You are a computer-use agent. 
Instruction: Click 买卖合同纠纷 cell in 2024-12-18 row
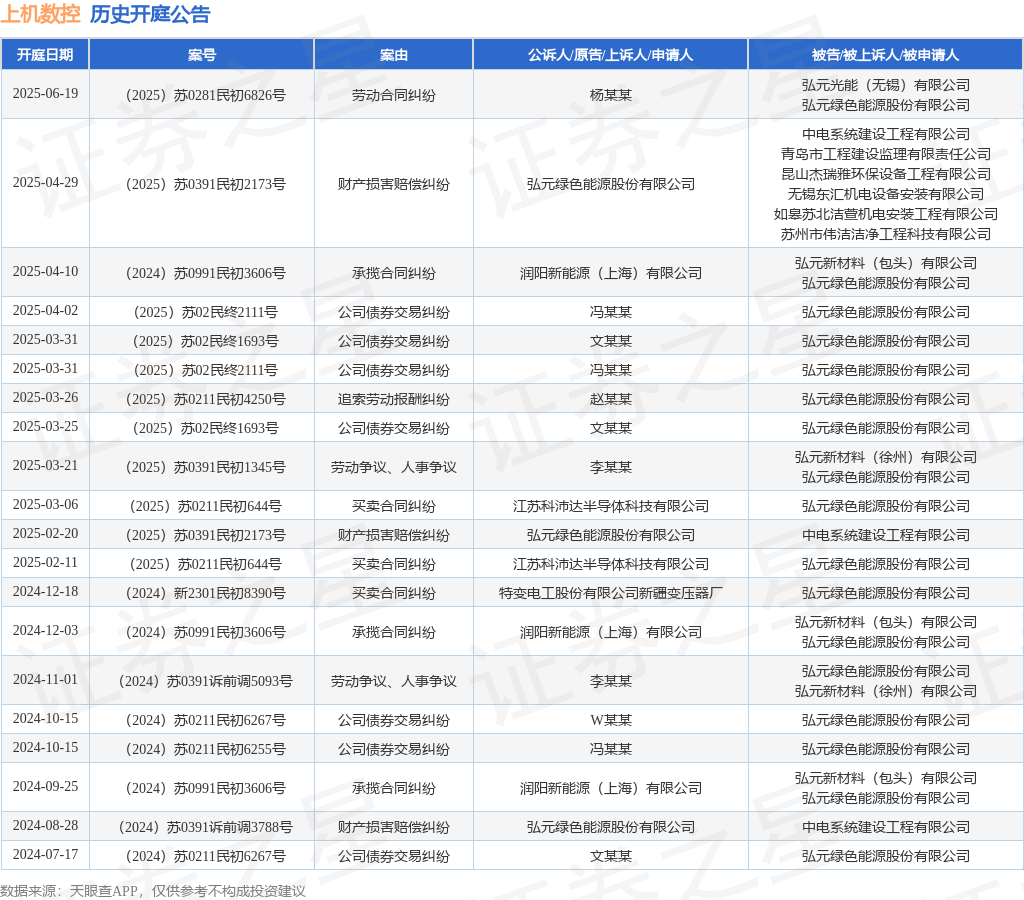tap(394, 593)
